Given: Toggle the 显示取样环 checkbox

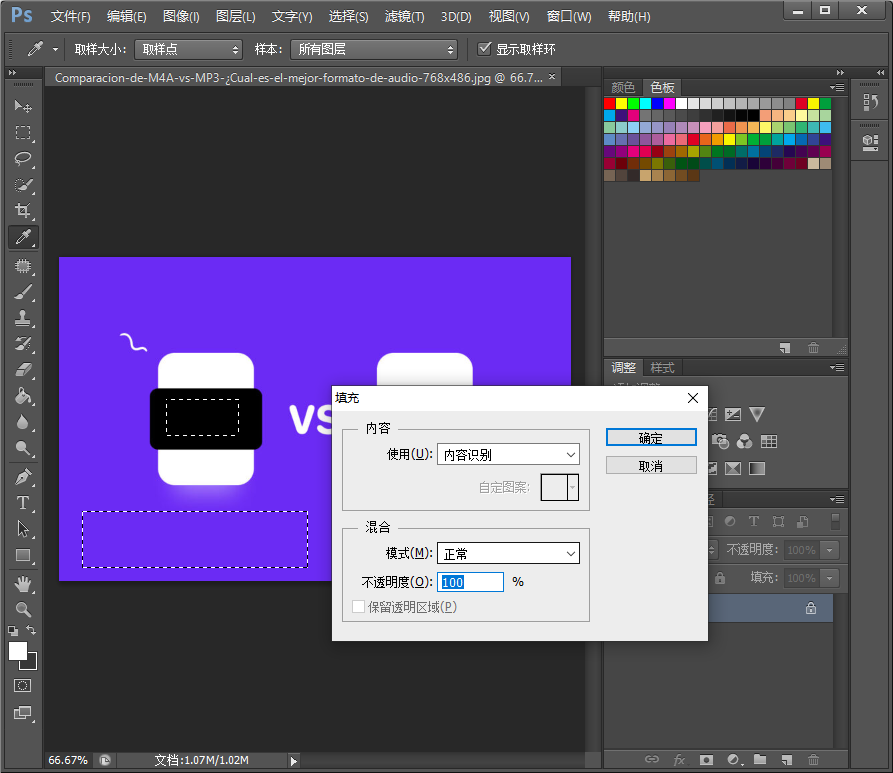Looking at the screenshot, I should (485, 49).
